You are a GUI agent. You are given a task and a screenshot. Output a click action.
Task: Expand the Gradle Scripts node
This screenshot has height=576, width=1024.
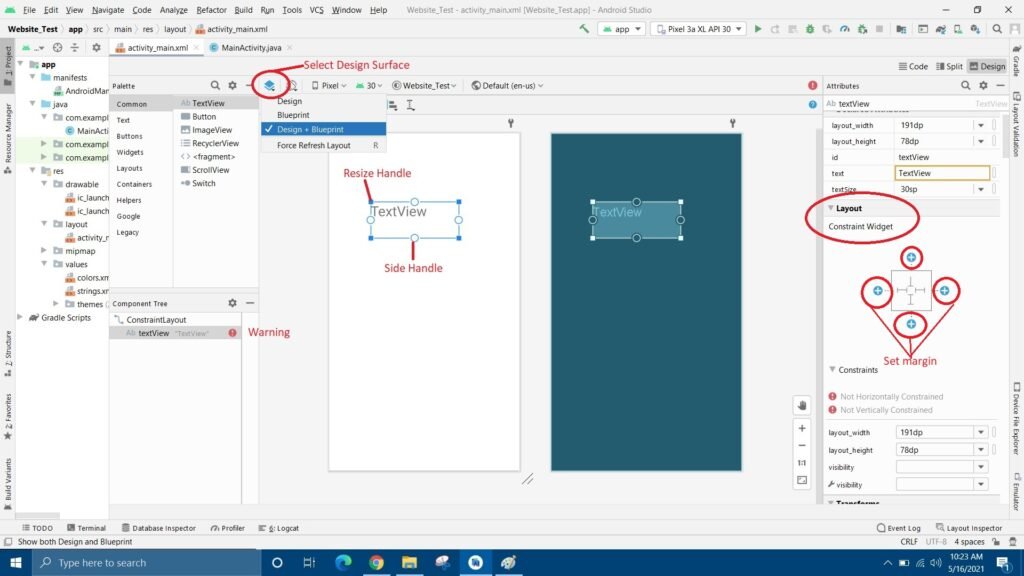(21, 317)
